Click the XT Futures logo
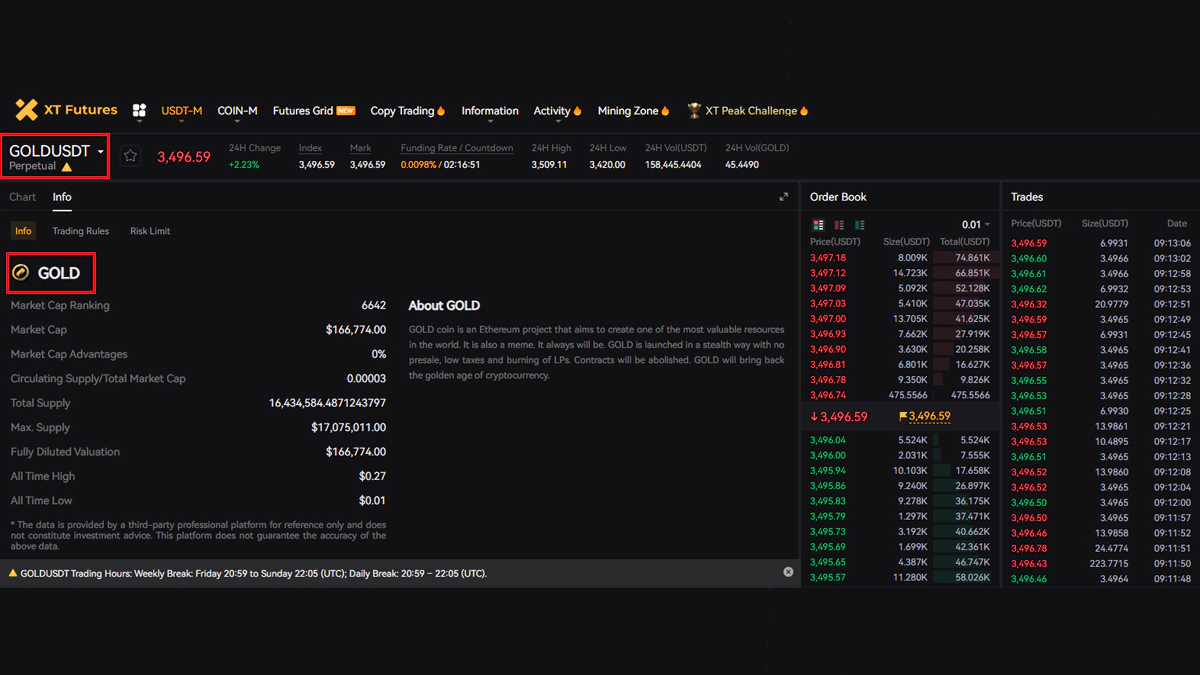Screen dimensions: 1200x675 point(66,110)
